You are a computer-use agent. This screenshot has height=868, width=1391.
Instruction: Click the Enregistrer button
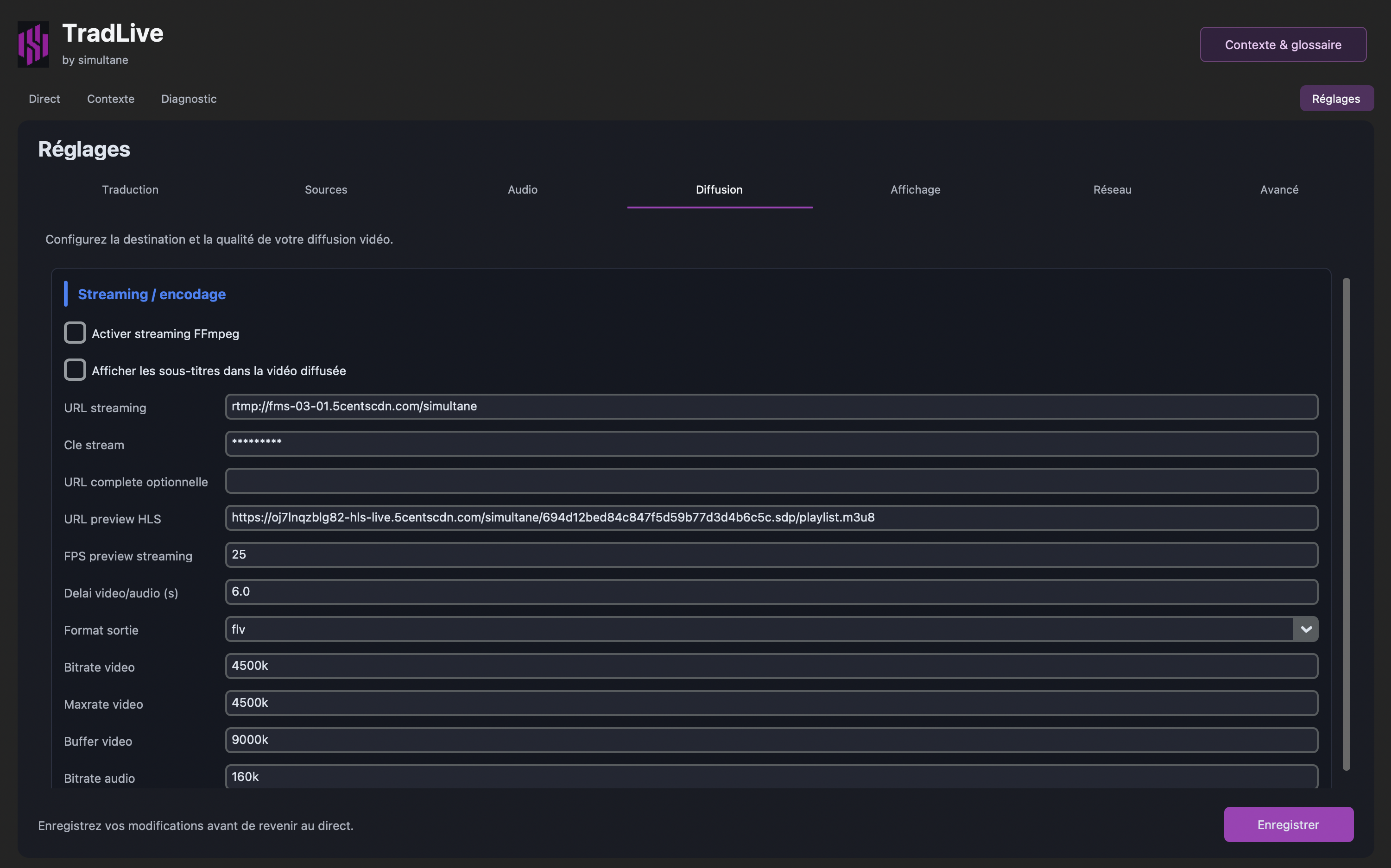pyautogui.click(x=1288, y=824)
